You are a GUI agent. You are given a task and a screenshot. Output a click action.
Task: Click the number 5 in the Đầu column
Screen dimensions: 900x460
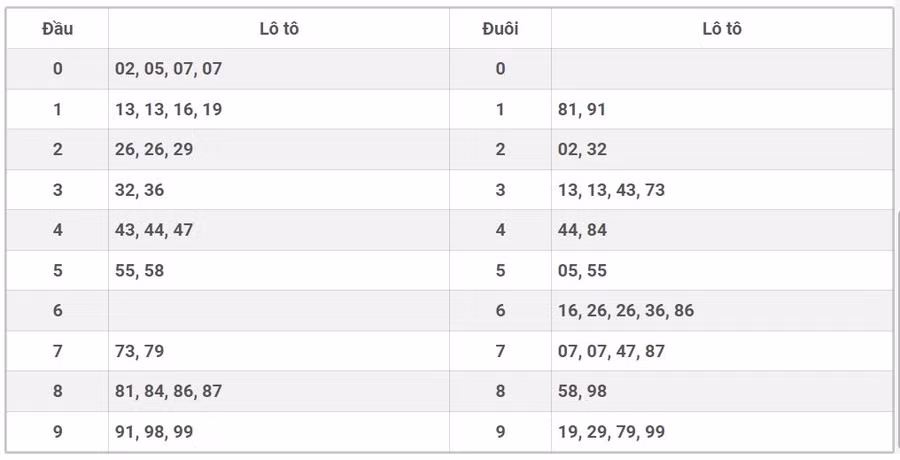[57, 271]
